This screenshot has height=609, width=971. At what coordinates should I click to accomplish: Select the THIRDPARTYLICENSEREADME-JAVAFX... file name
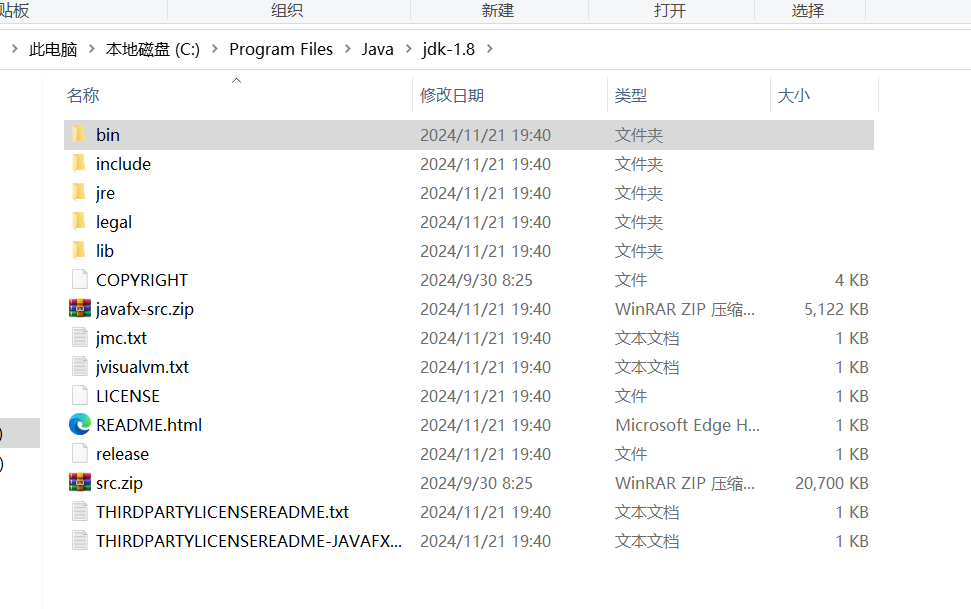[x=249, y=541]
